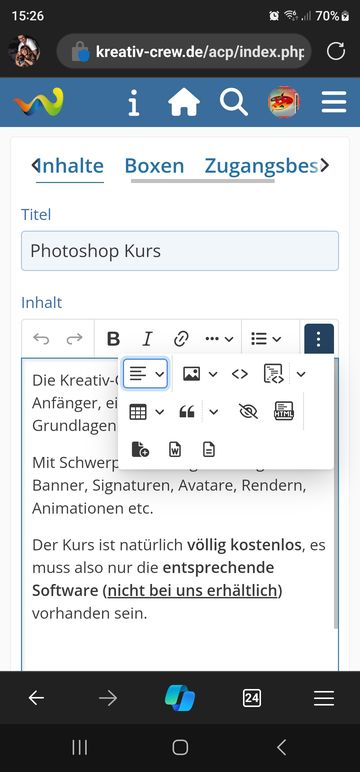Open the list type dropdown
Image resolution: width=360 pixels, height=772 pixels.
266,339
